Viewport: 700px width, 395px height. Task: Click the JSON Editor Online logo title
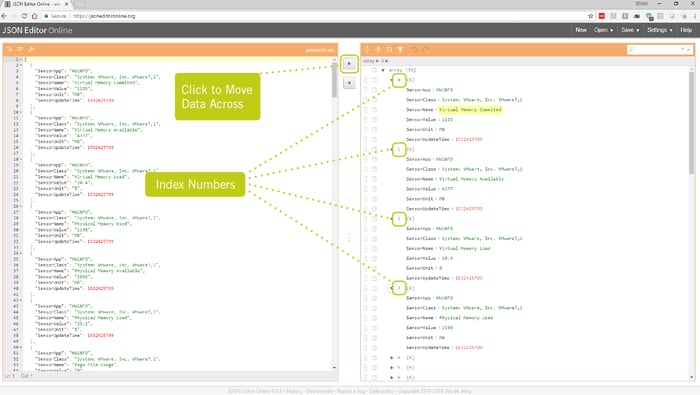(37, 30)
